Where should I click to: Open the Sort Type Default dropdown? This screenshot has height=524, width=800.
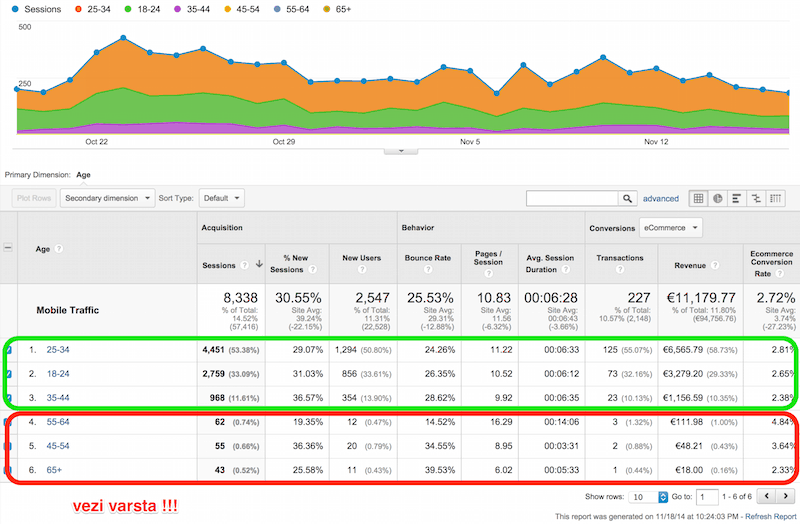click(221, 198)
